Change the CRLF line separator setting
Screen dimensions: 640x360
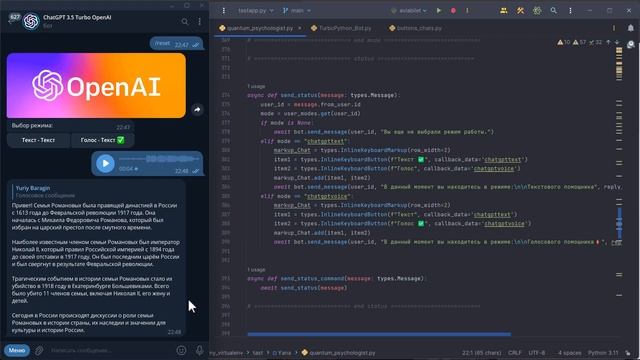(515, 353)
